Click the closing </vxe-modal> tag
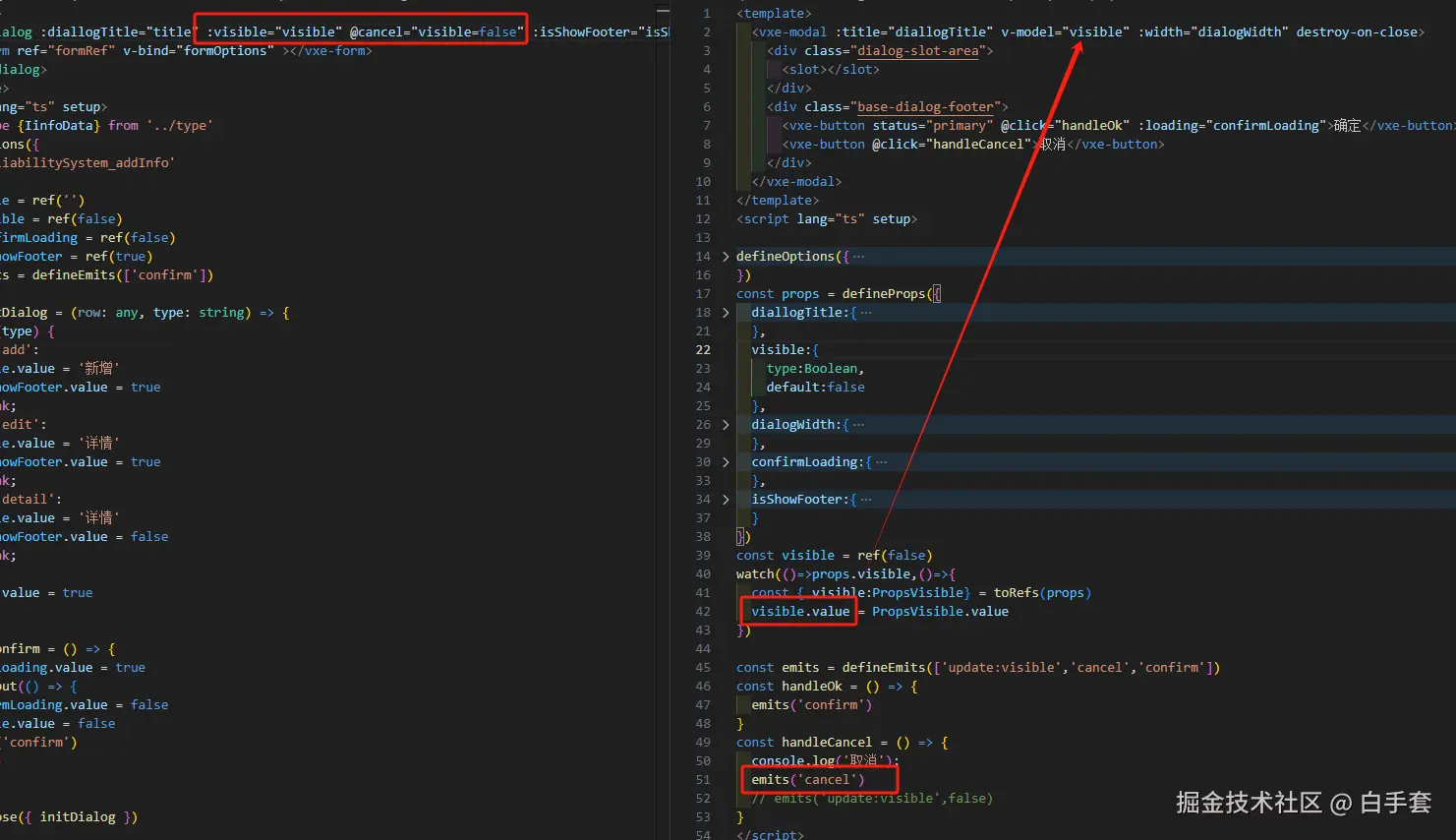Screen dimensions: 1456x840 (796, 182)
